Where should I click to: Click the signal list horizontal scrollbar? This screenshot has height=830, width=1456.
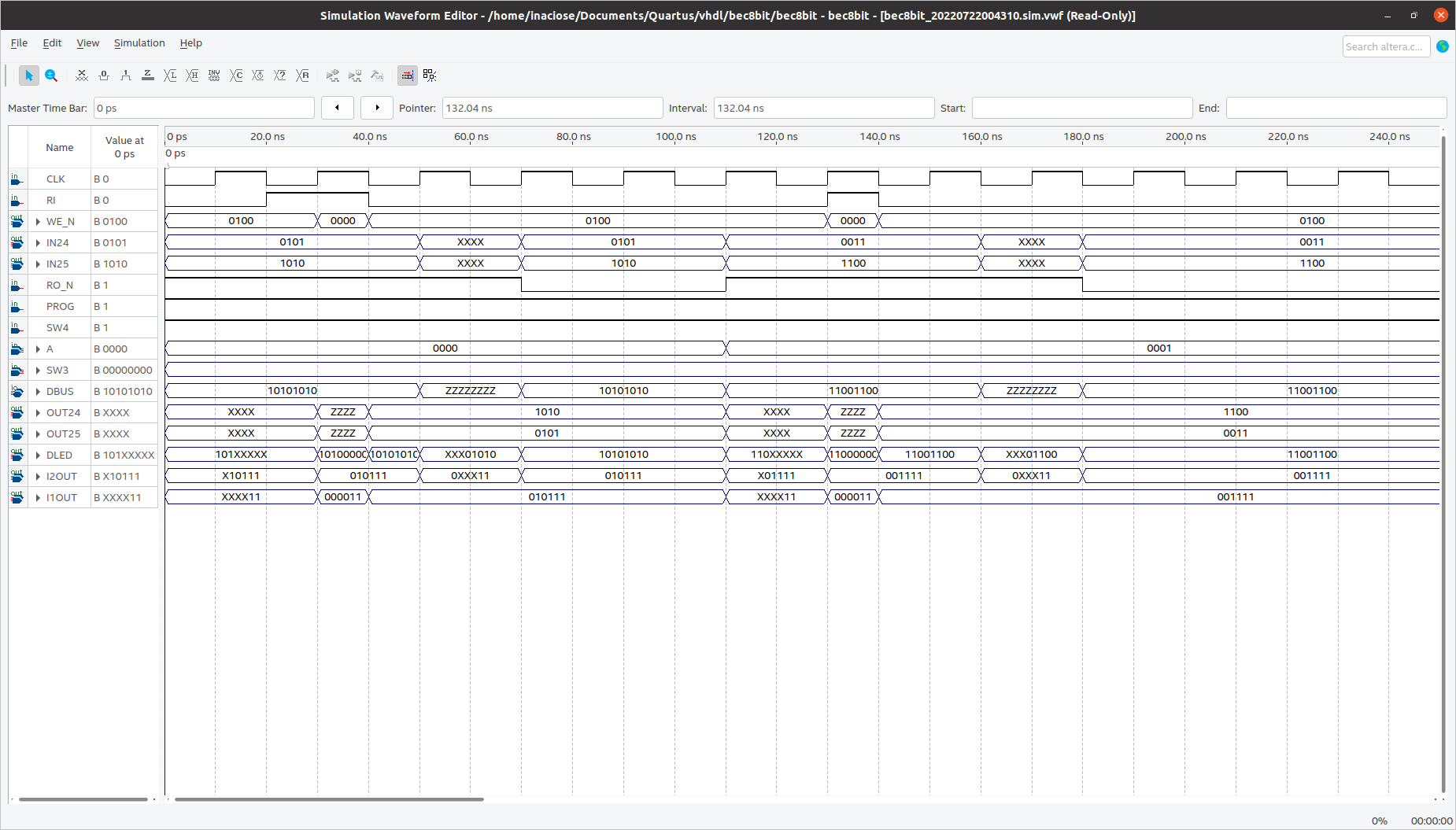point(83,799)
